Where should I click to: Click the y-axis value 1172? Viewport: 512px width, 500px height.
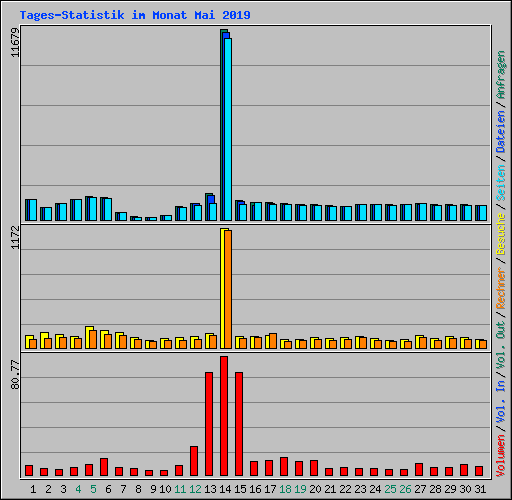point(15,237)
